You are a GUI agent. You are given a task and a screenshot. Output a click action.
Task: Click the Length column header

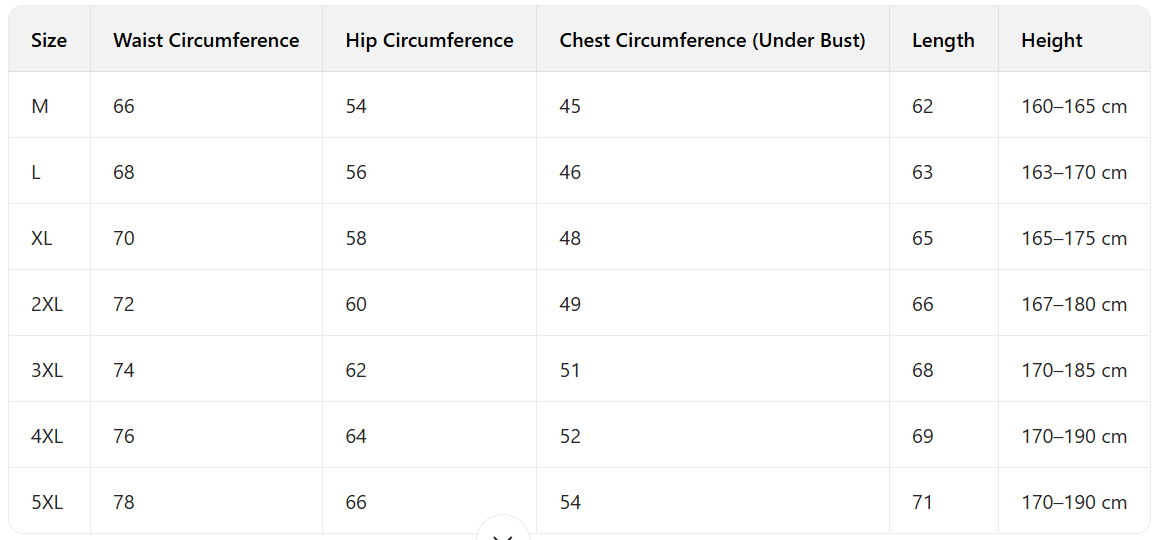point(943,41)
